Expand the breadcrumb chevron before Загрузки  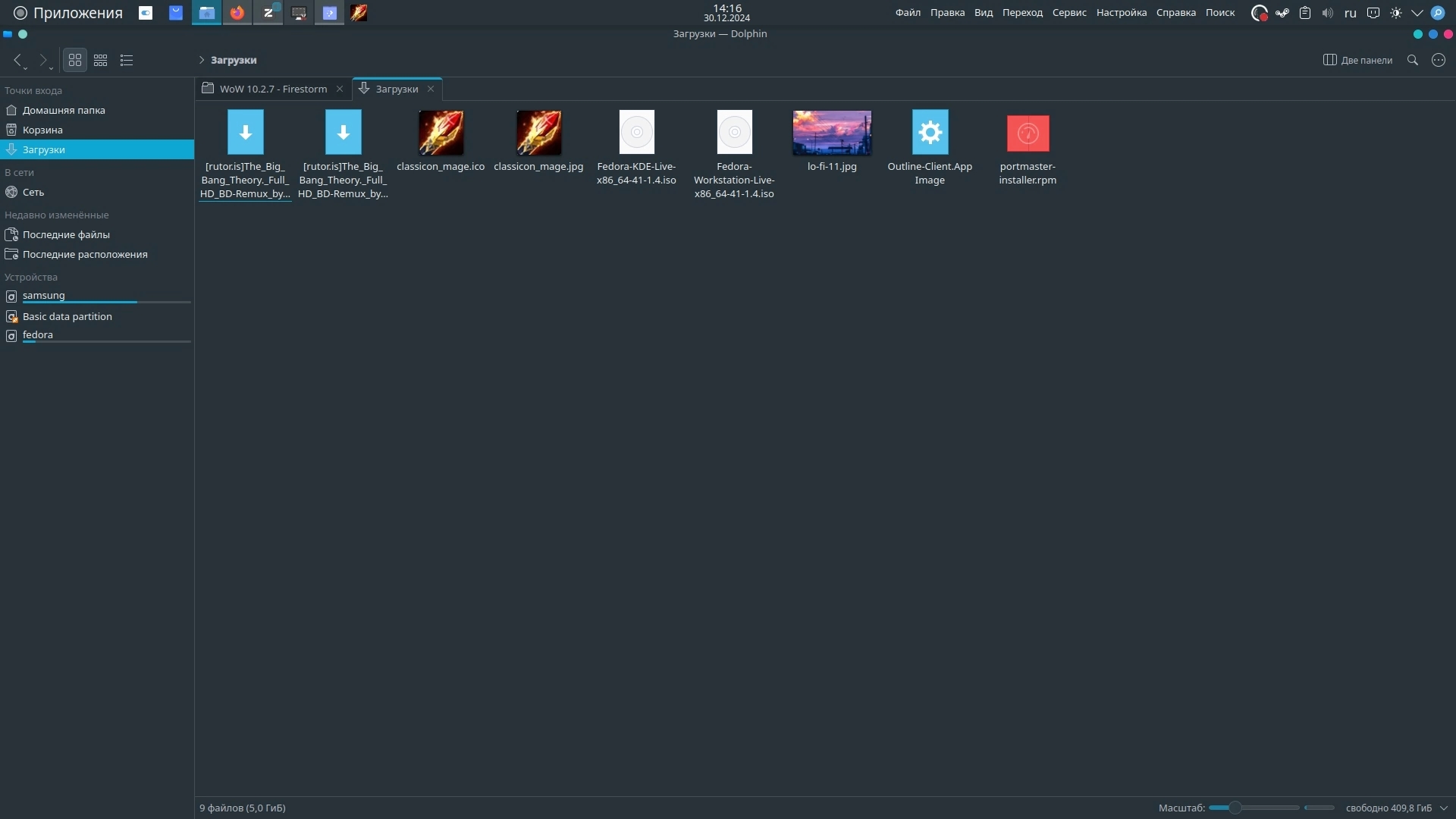click(x=202, y=60)
